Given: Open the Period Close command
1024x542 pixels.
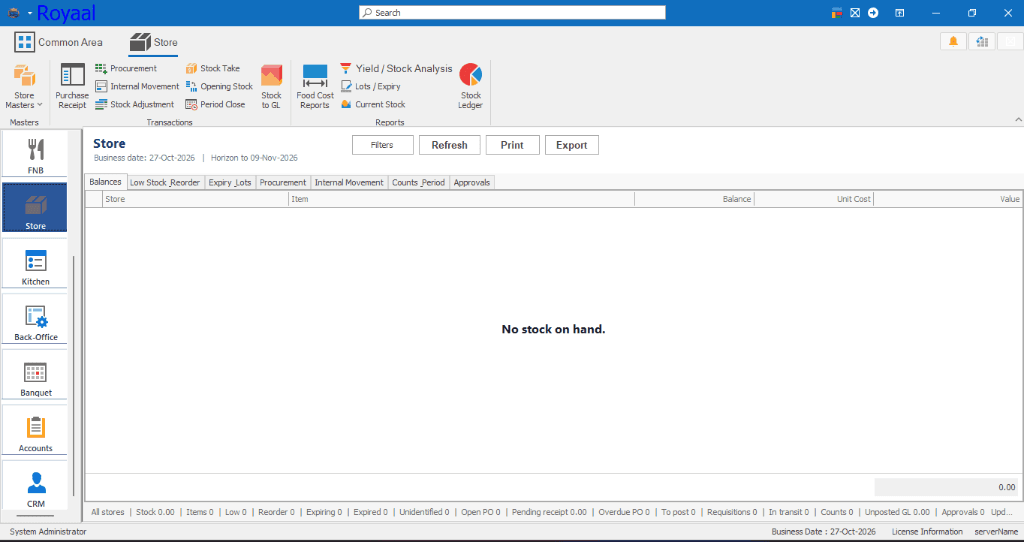Looking at the screenshot, I should coord(216,104).
